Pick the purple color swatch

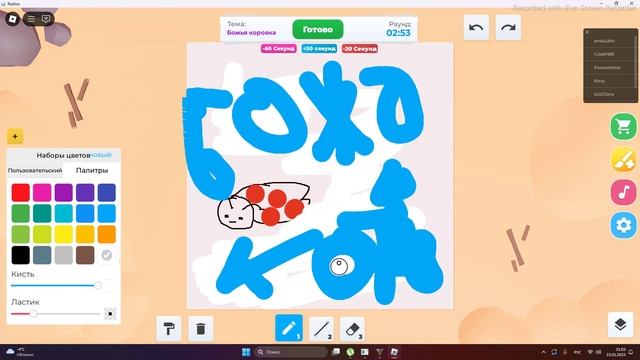click(64, 193)
